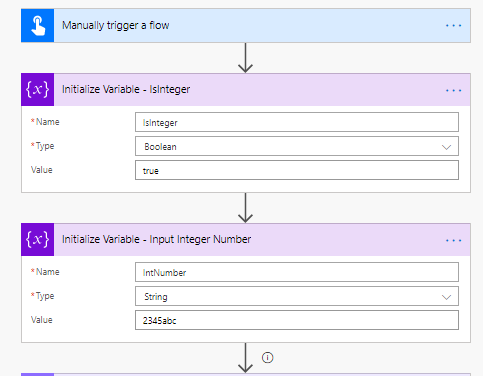Click the Name label in Input Integer Number card
Screen dimensions: 483x376
point(48,272)
